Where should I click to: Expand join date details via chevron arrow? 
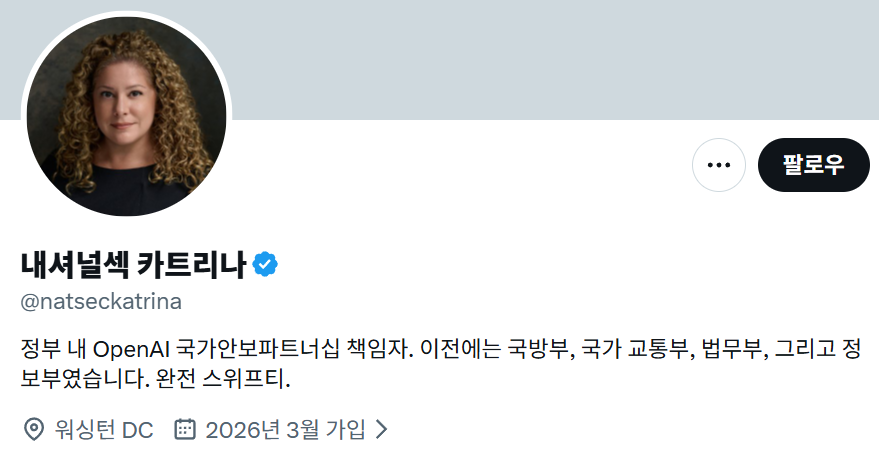[381, 429]
